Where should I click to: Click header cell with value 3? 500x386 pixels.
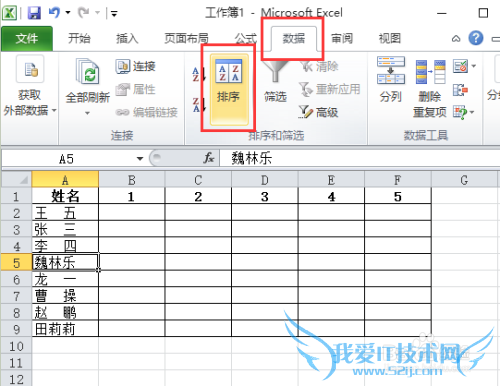coord(265,196)
